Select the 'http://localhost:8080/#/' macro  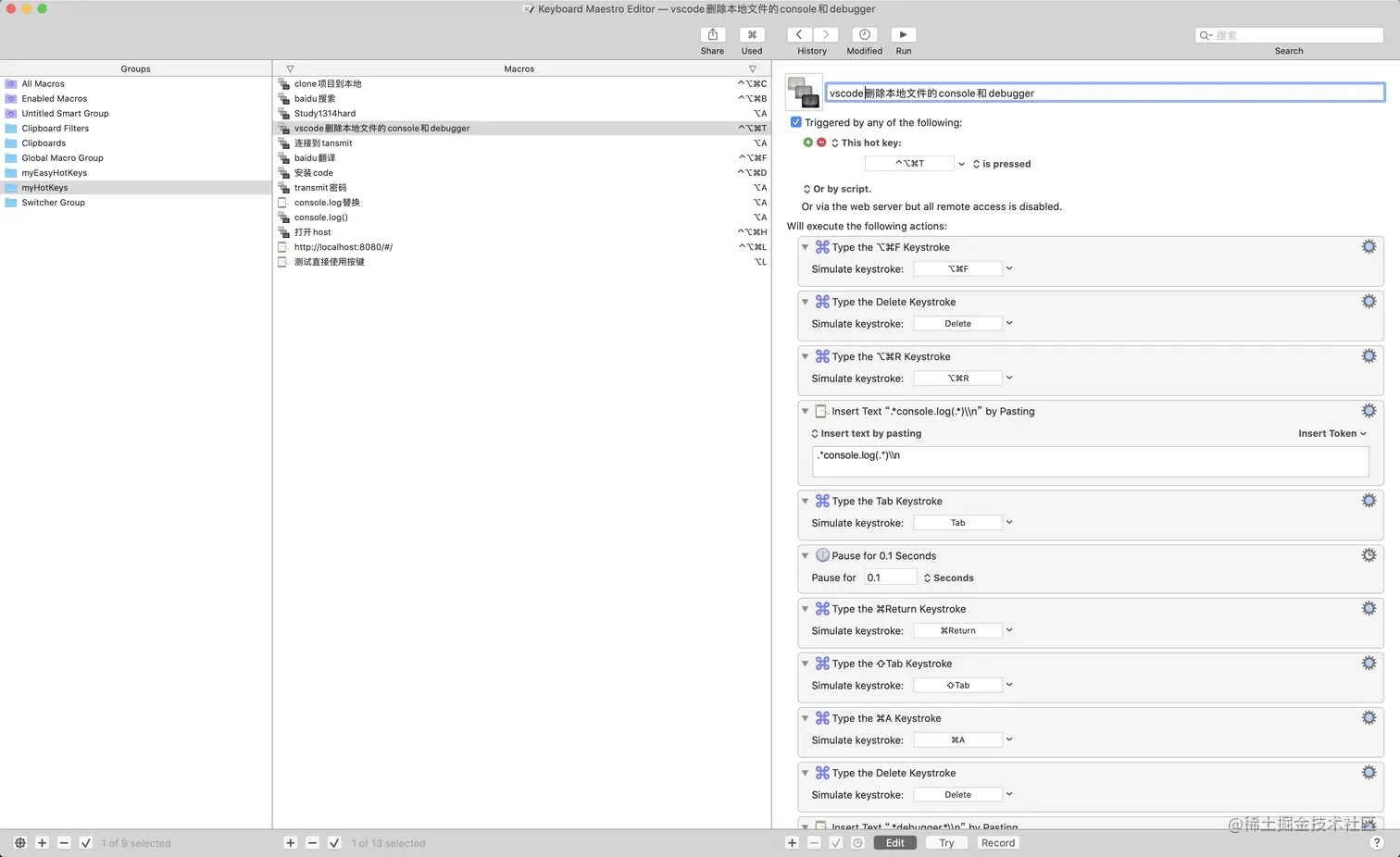522,246
